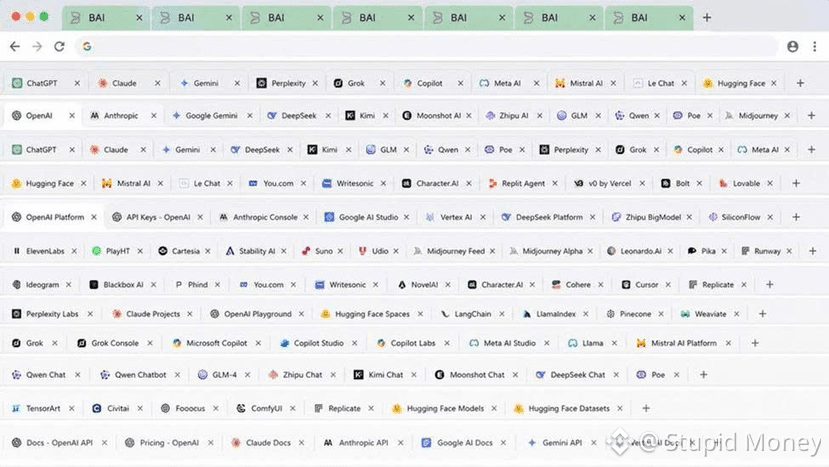Switch to the Kimi Chat tab
829x467 pixels.
pyautogui.click(x=385, y=374)
